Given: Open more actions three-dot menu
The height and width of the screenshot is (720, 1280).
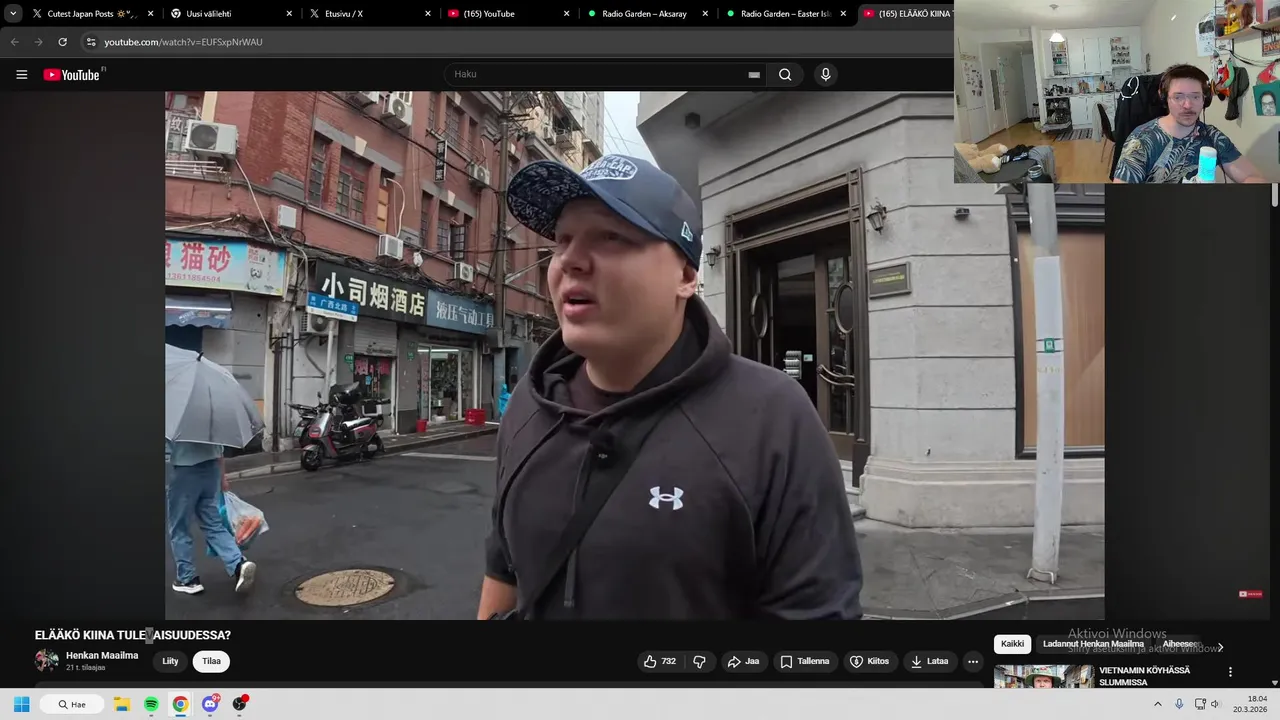Looking at the screenshot, I should coord(973,661).
